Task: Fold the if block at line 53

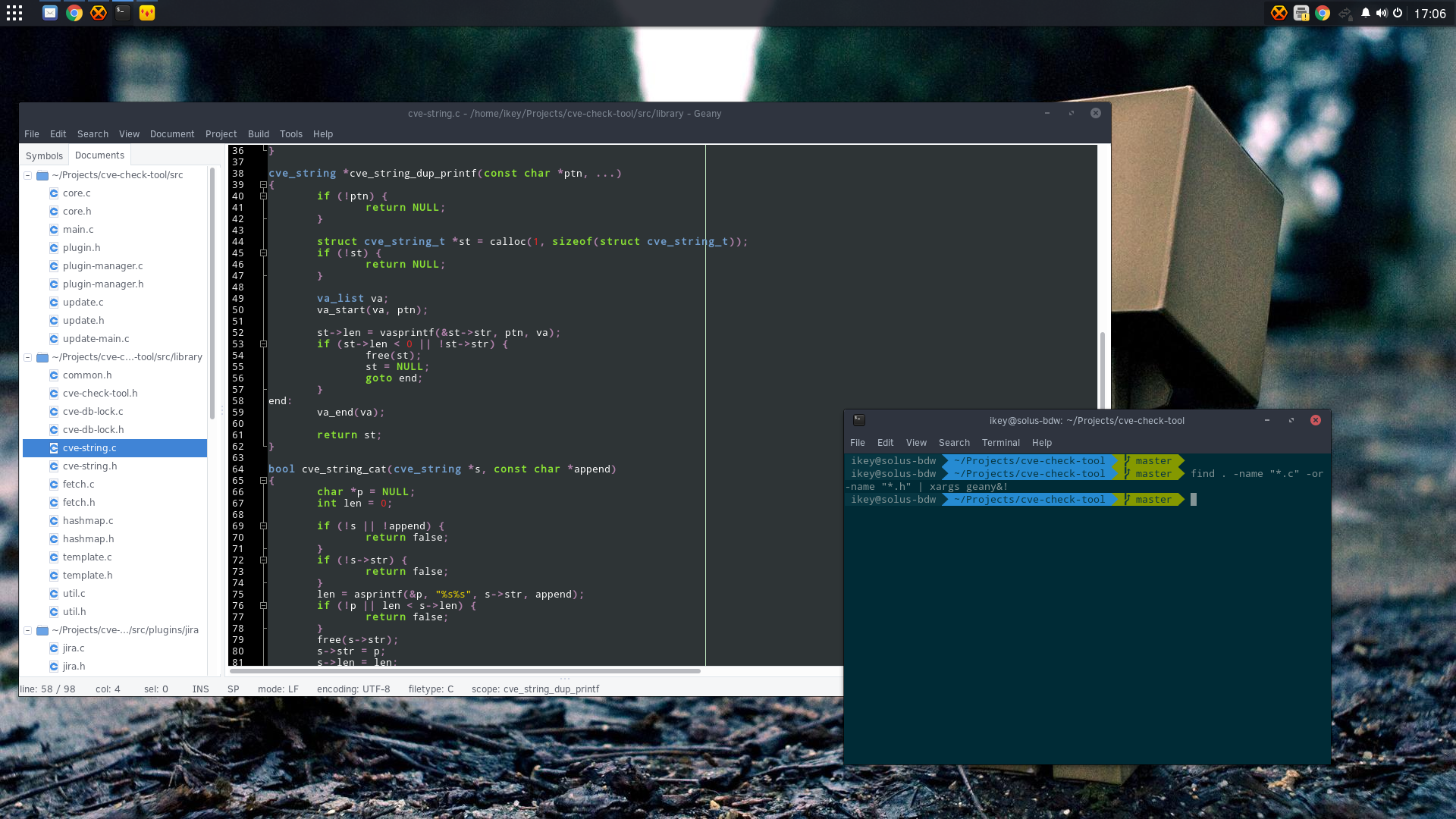Action: click(263, 344)
